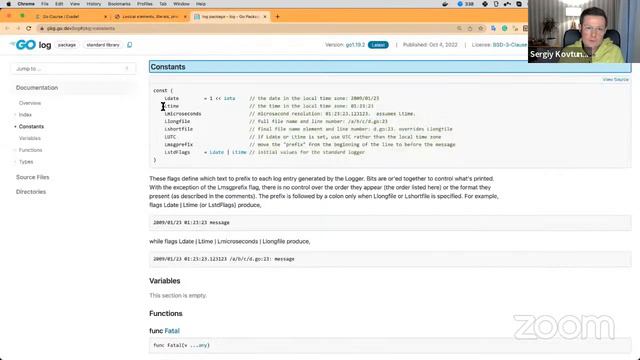Click the share icon in the address bar

[470, 28]
